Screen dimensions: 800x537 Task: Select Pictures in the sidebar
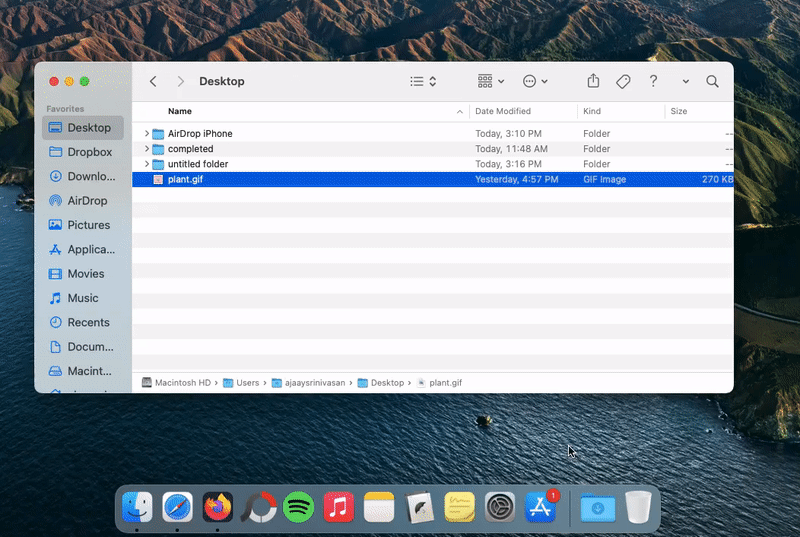point(88,225)
